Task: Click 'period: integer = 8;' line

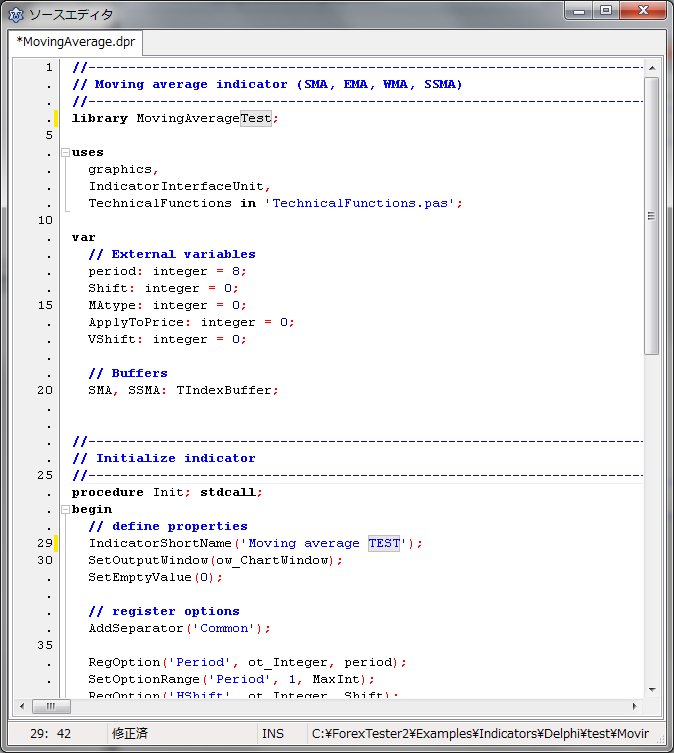Action: [x=167, y=271]
